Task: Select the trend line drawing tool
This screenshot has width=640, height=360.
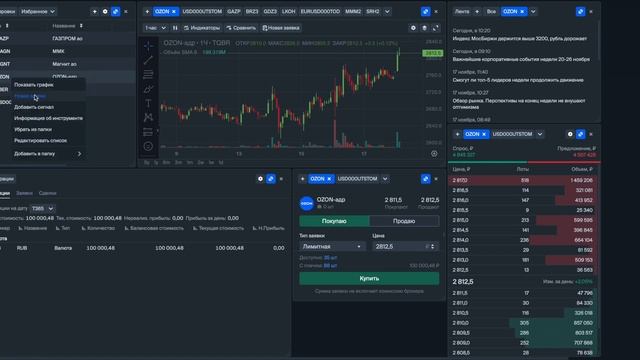Action: tap(148, 60)
